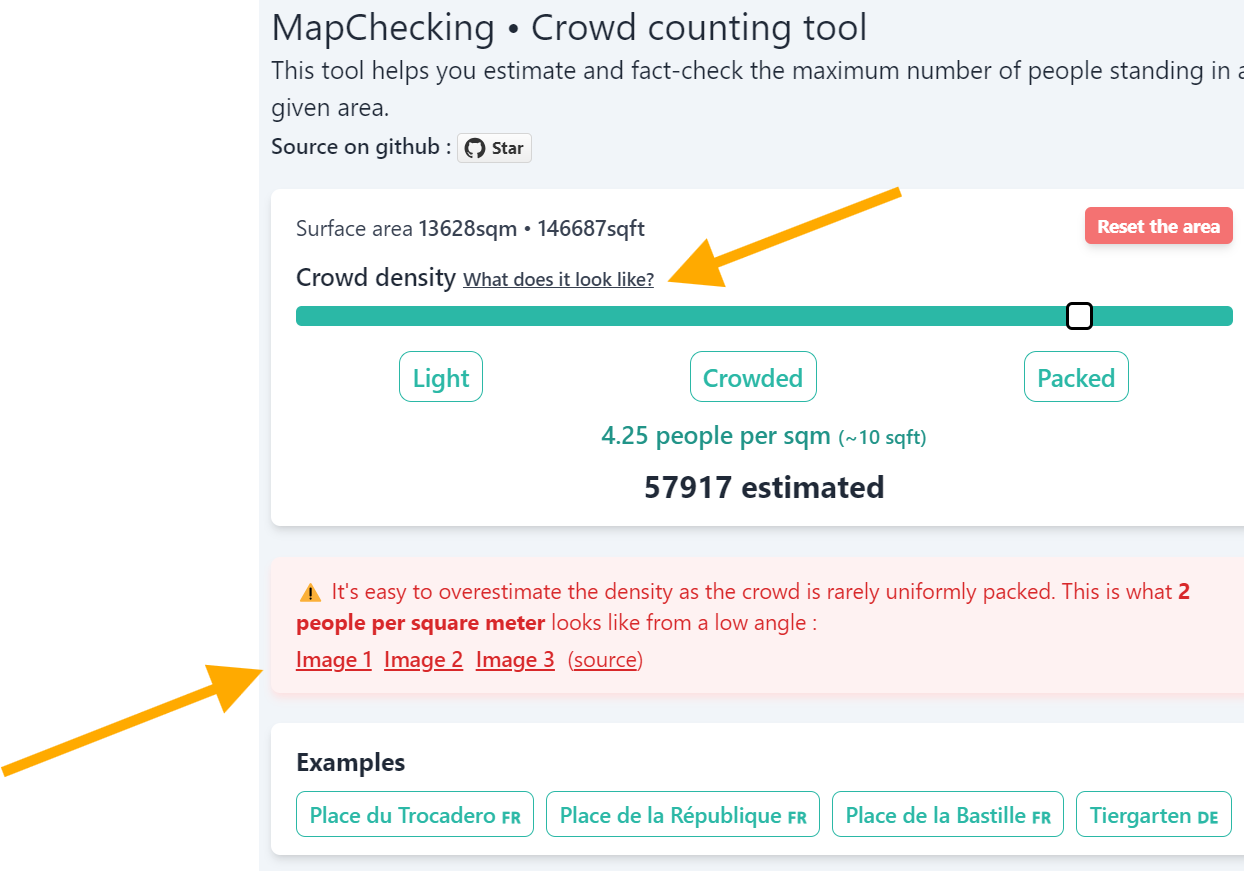Choose the Crowded density preset
1244x871 pixels.
pyautogui.click(x=753, y=377)
